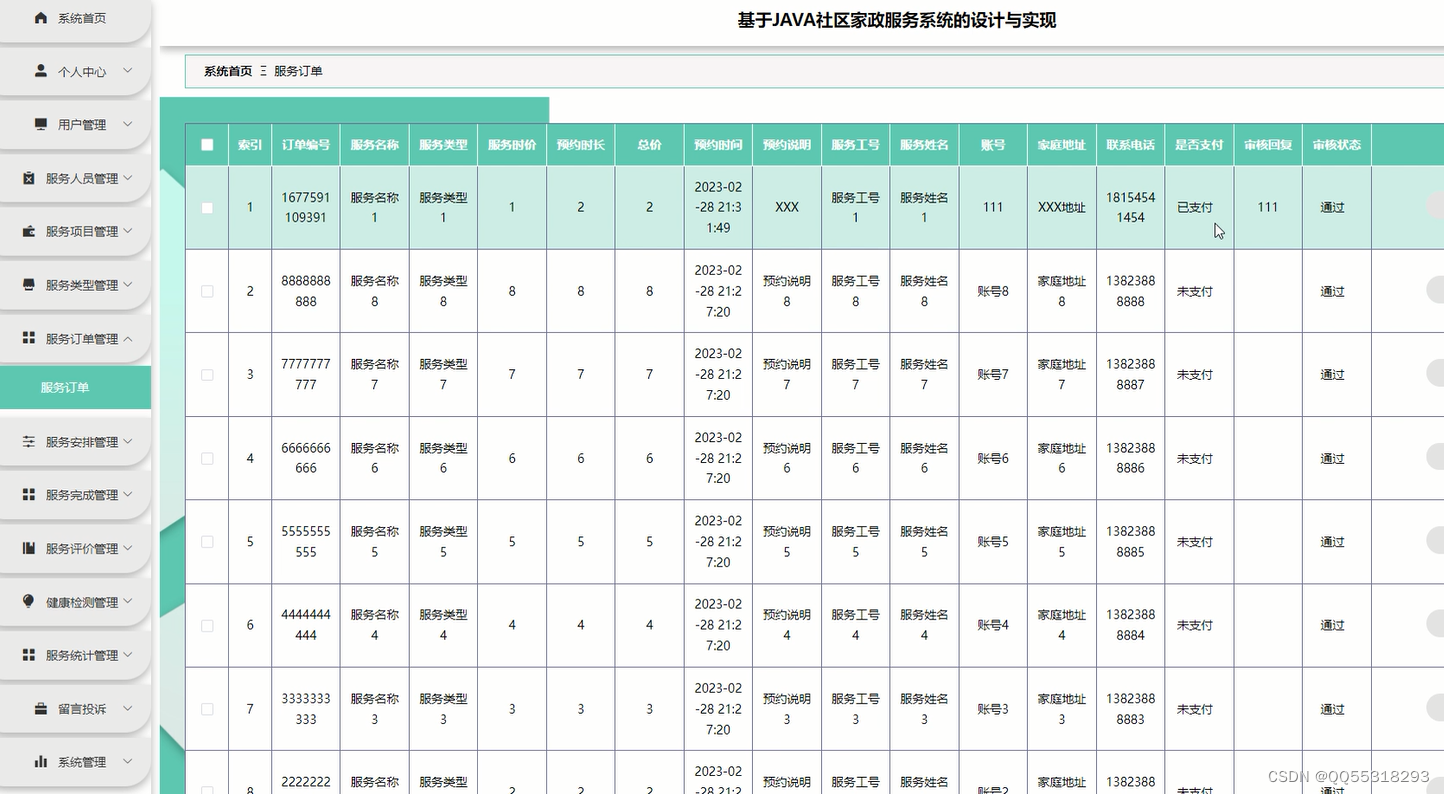Check the box for order 8888888888
Screen dimensions: 1444x794
(x=207, y=291)
